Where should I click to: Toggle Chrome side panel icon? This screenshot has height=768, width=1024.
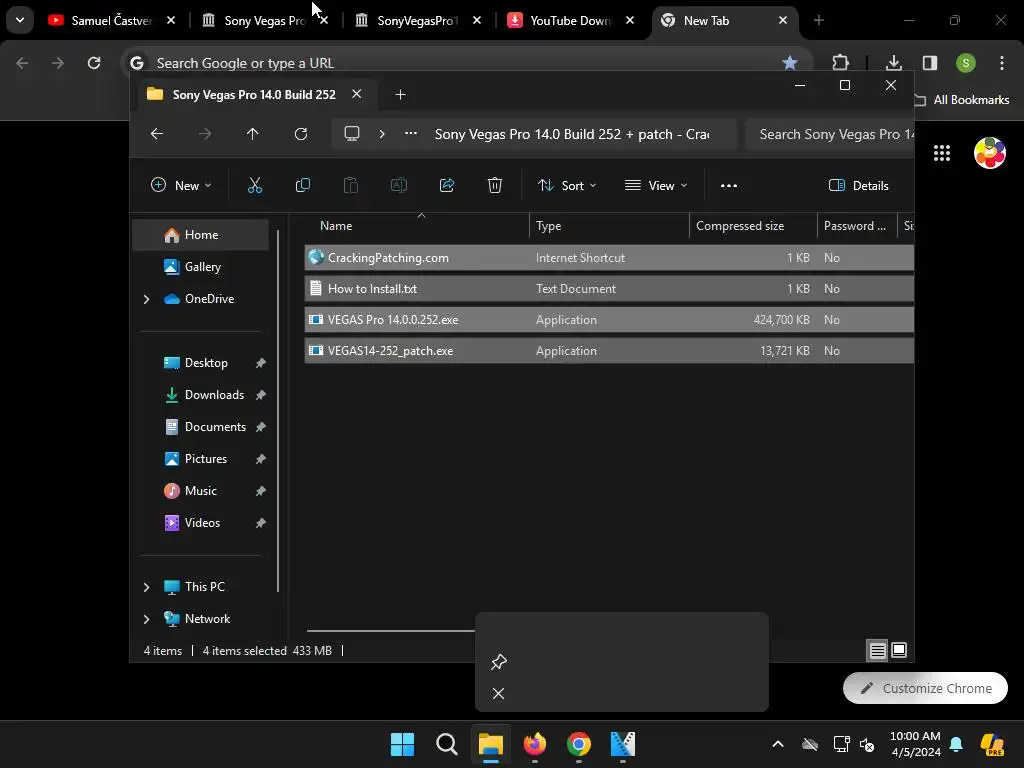[x=930, y=63]
